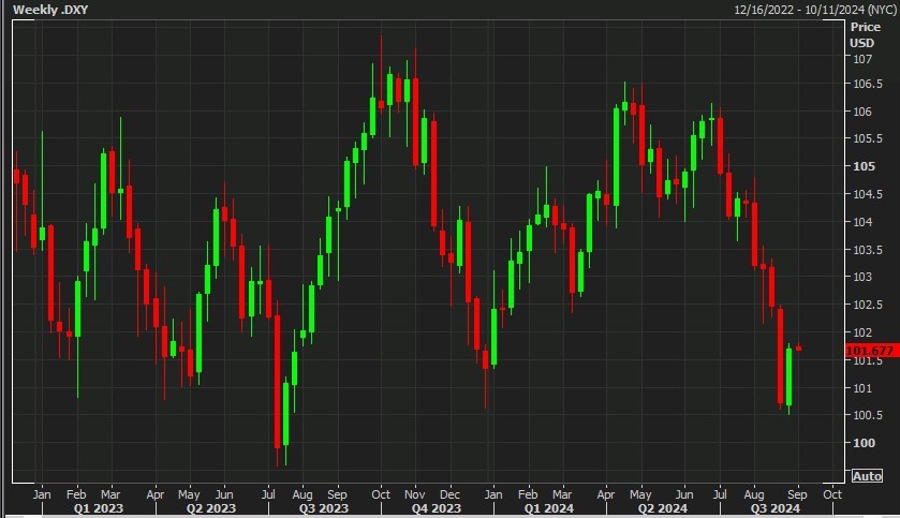Click the 105.5 price axis label
Viewport: 900px width, 518px height.
pos(867,138)
